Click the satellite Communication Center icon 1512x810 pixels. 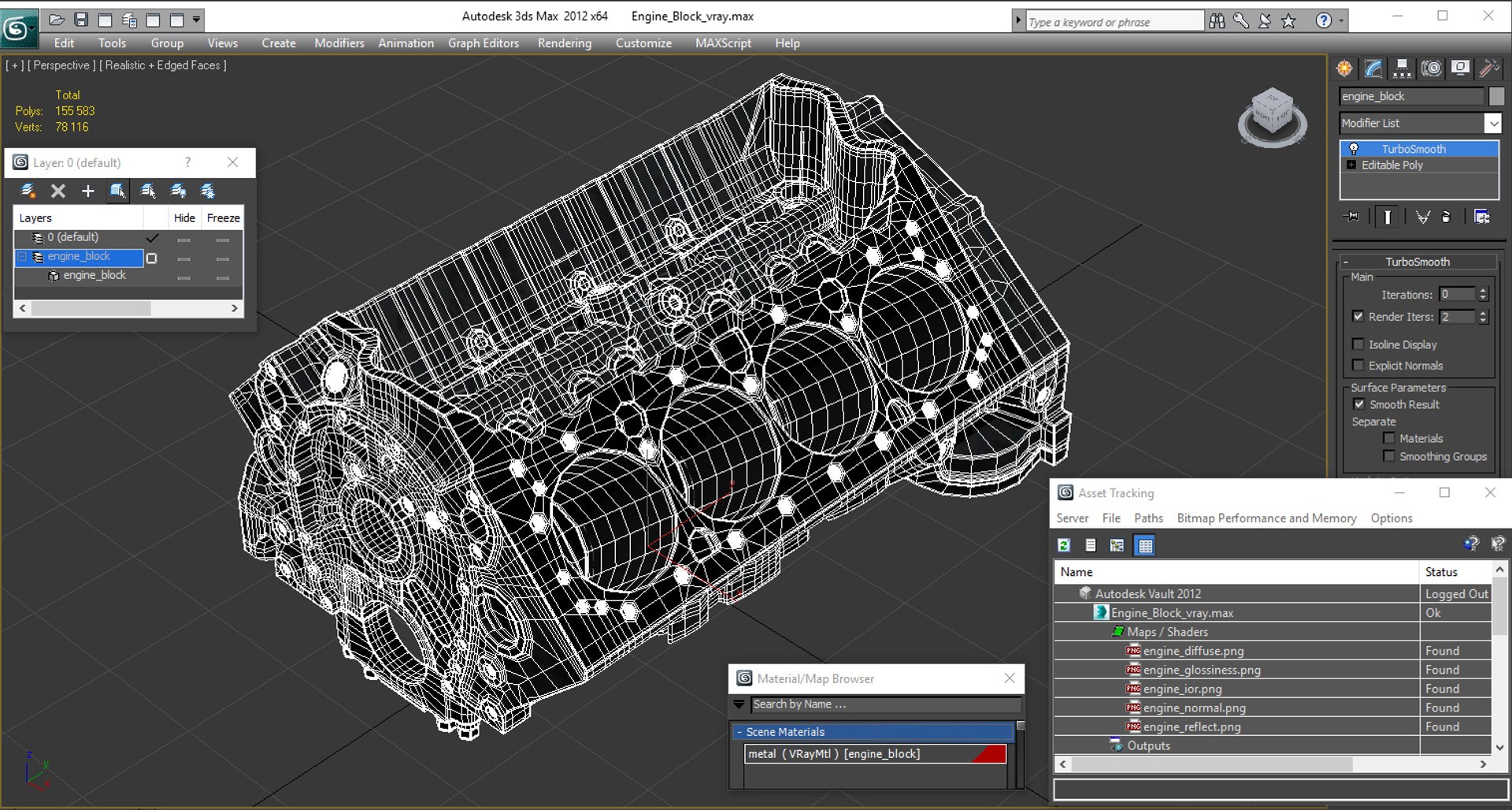(1265, 21)
